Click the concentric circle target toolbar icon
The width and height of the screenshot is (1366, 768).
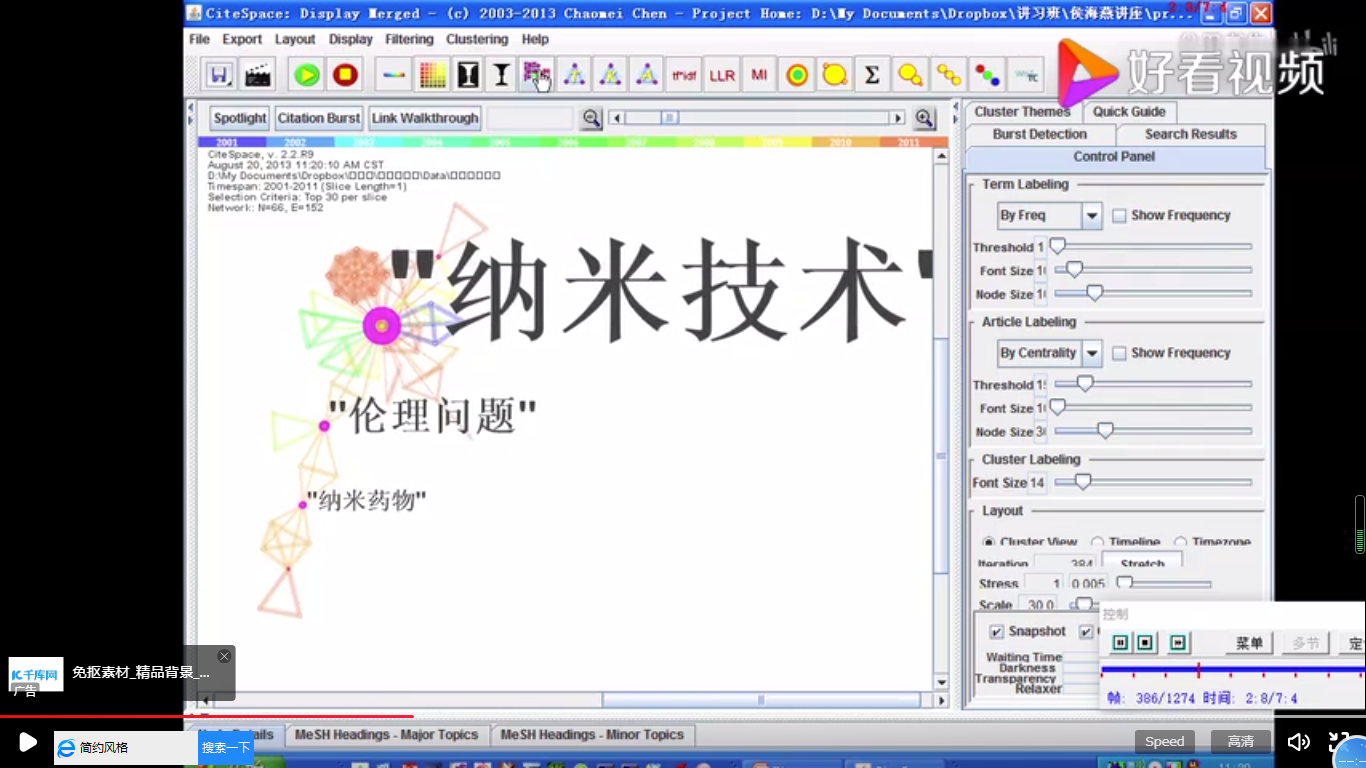click(x=797, y=75)
